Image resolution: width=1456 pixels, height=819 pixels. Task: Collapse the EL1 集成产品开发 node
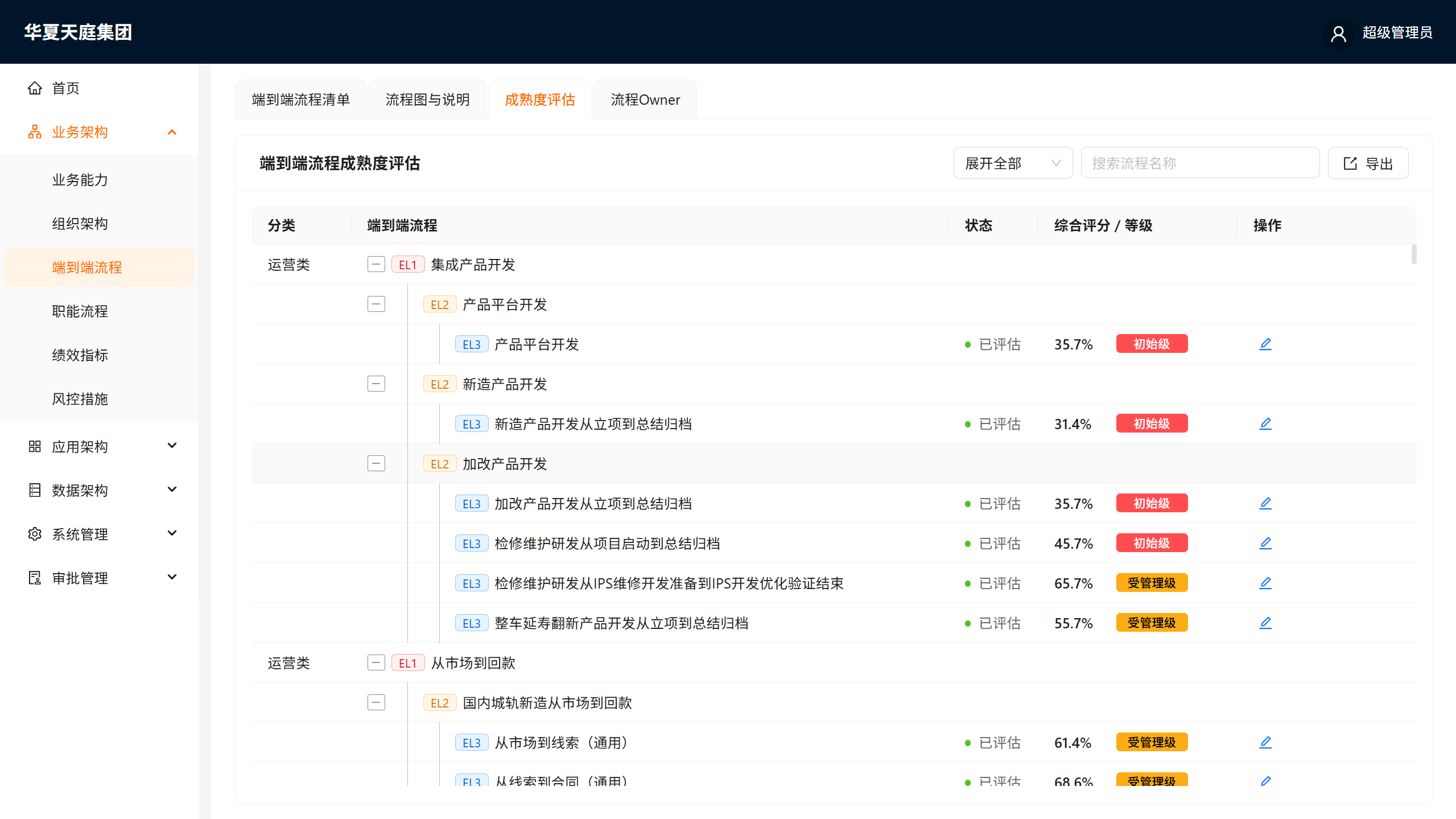pyautogui.click(x=376, y=264)
